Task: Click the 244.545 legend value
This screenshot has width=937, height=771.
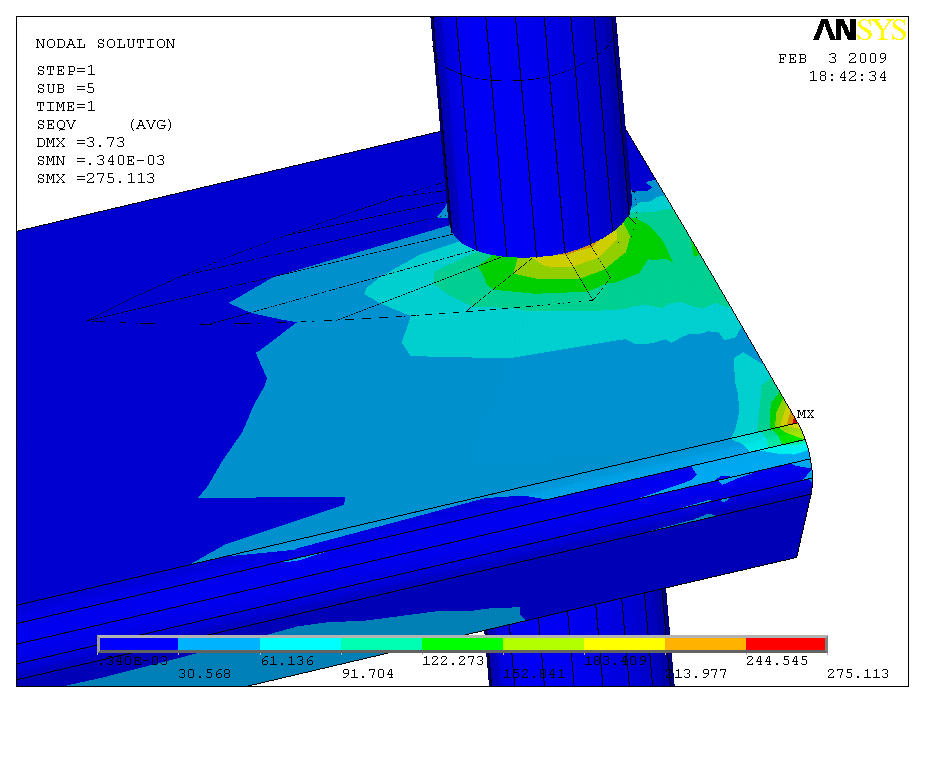Action: pos(776,660)
